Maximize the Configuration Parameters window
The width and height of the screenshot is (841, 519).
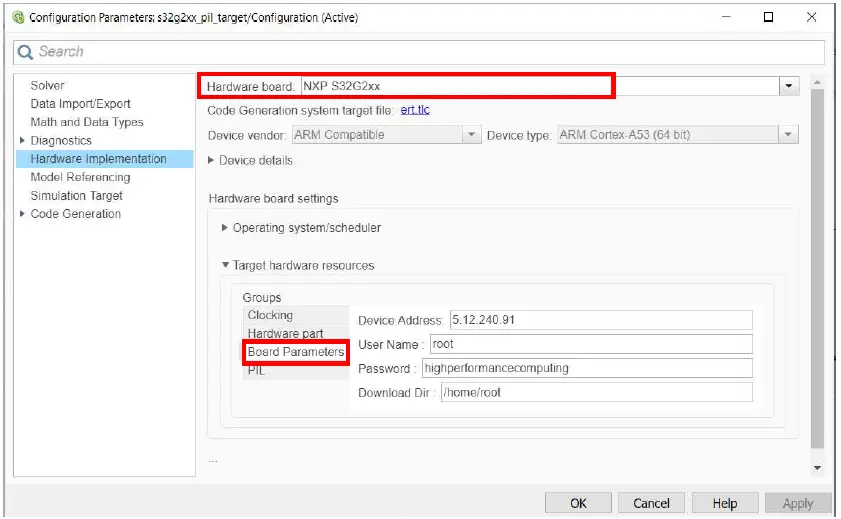tap(768, 17)
